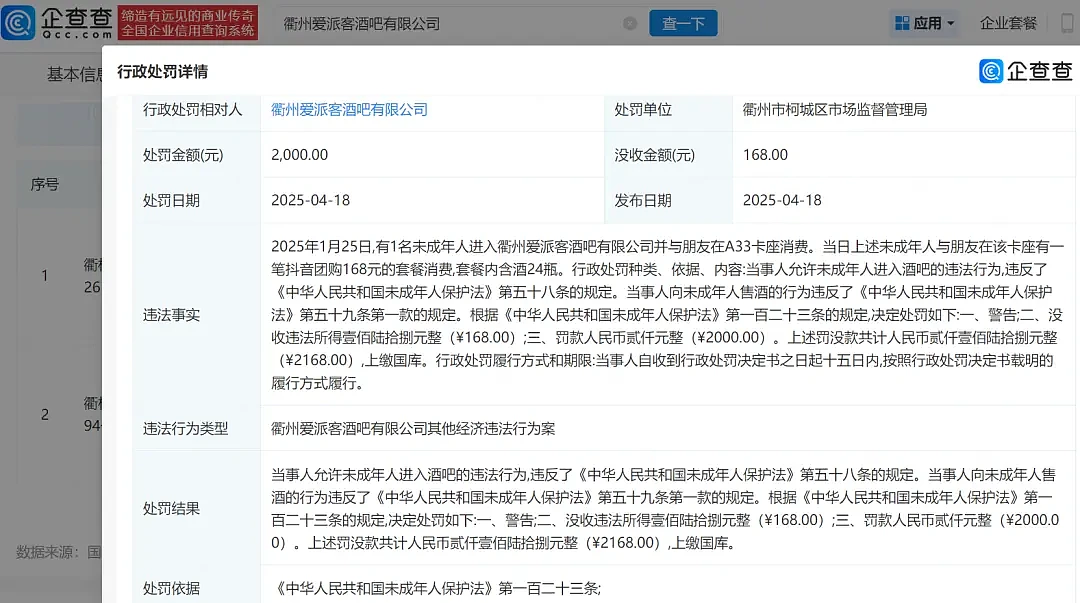Click the 没收金额(元) label

[x=654, y=155]
